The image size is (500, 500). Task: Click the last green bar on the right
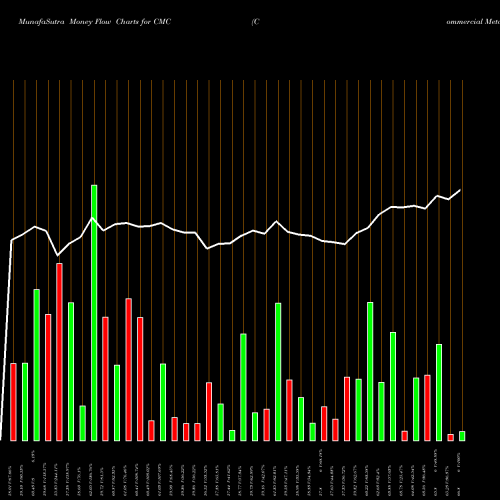pyautogui.click(x=462, y=436)
